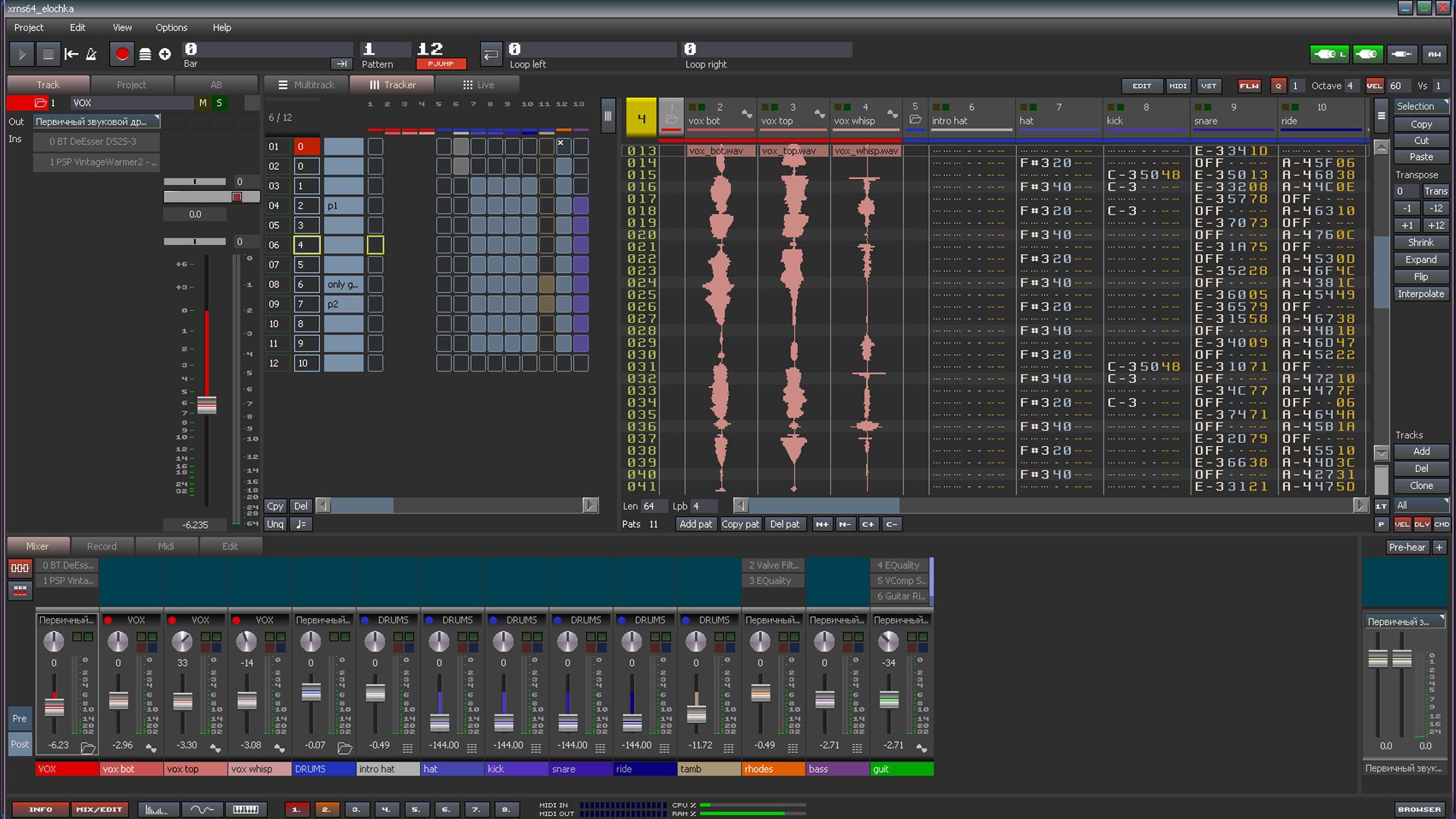Clone the current track
This screenshot has width=1456, height=819.
(1421, 486)
